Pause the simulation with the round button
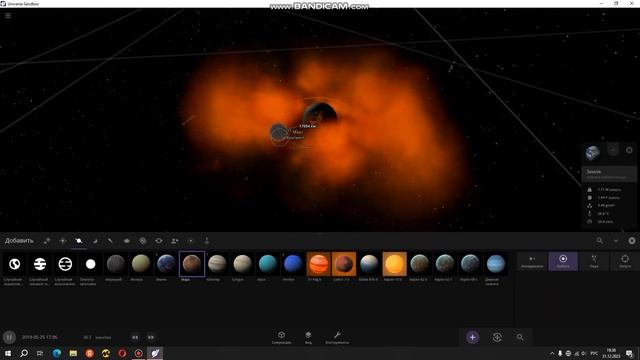Viewport: 640px width, 360px height. click(x=9, y=338)
